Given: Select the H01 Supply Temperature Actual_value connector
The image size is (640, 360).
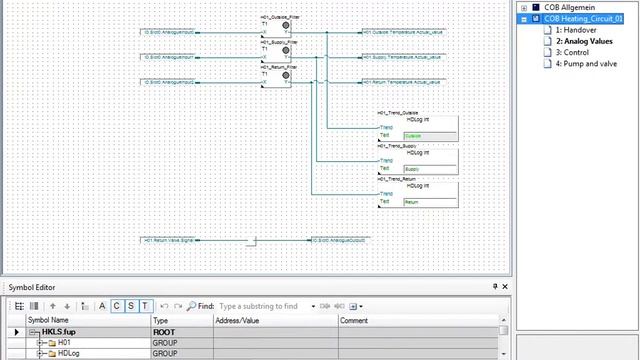Looking at the screenshot, I should point(404,58).
